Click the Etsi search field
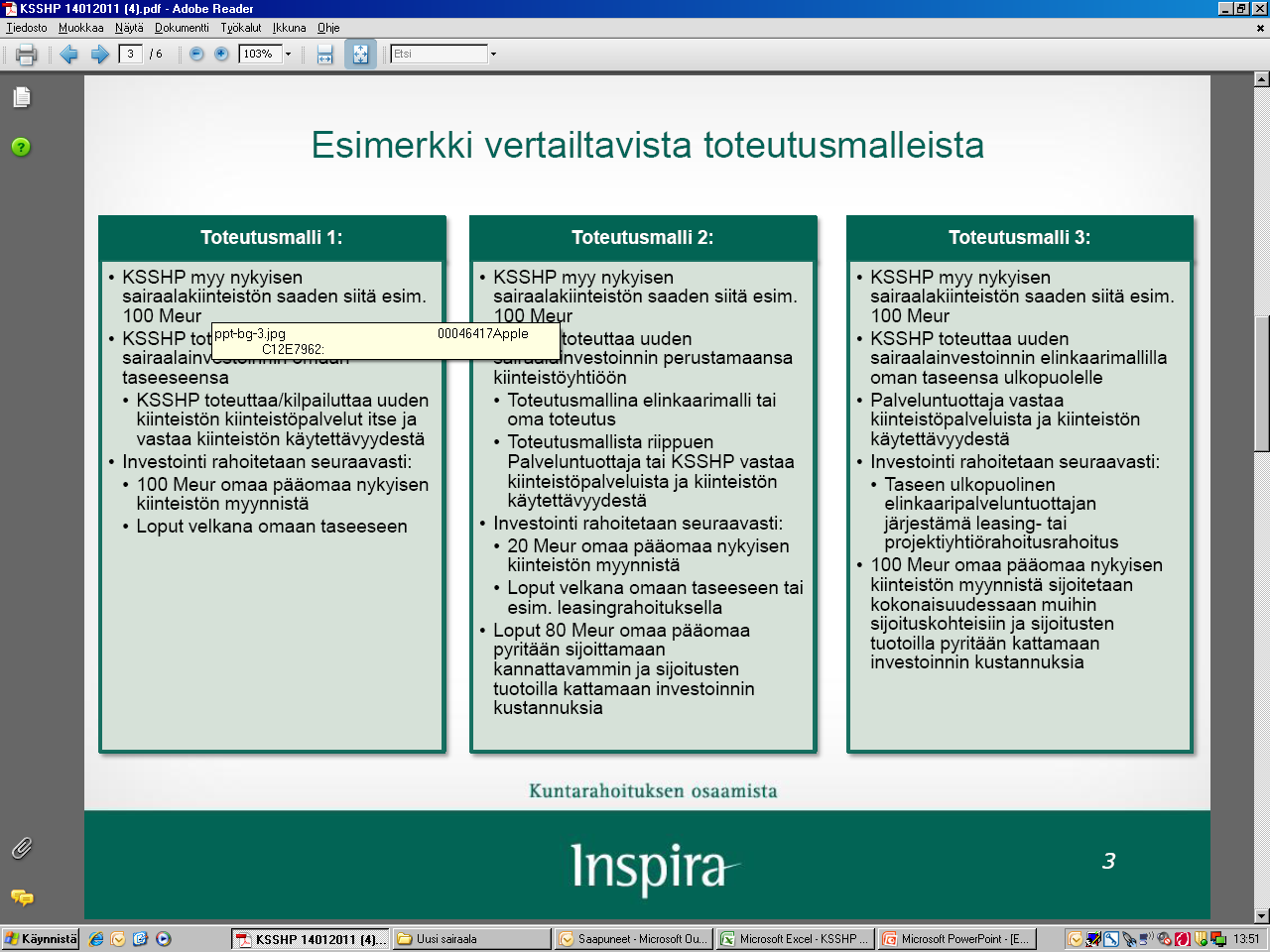The height and width of the screenshot is (952, 1270). [x=440, y=55]
